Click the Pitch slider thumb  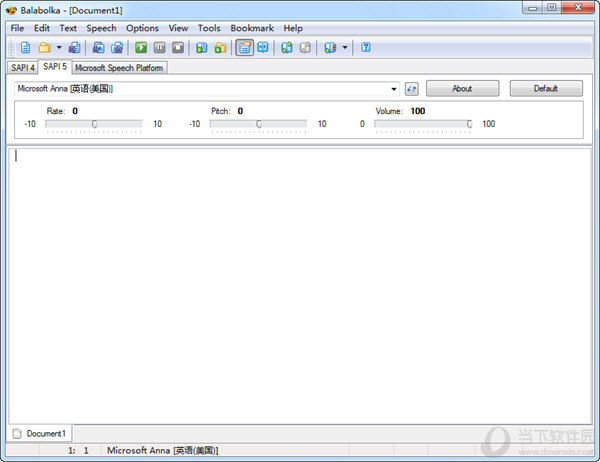[259, 124]
